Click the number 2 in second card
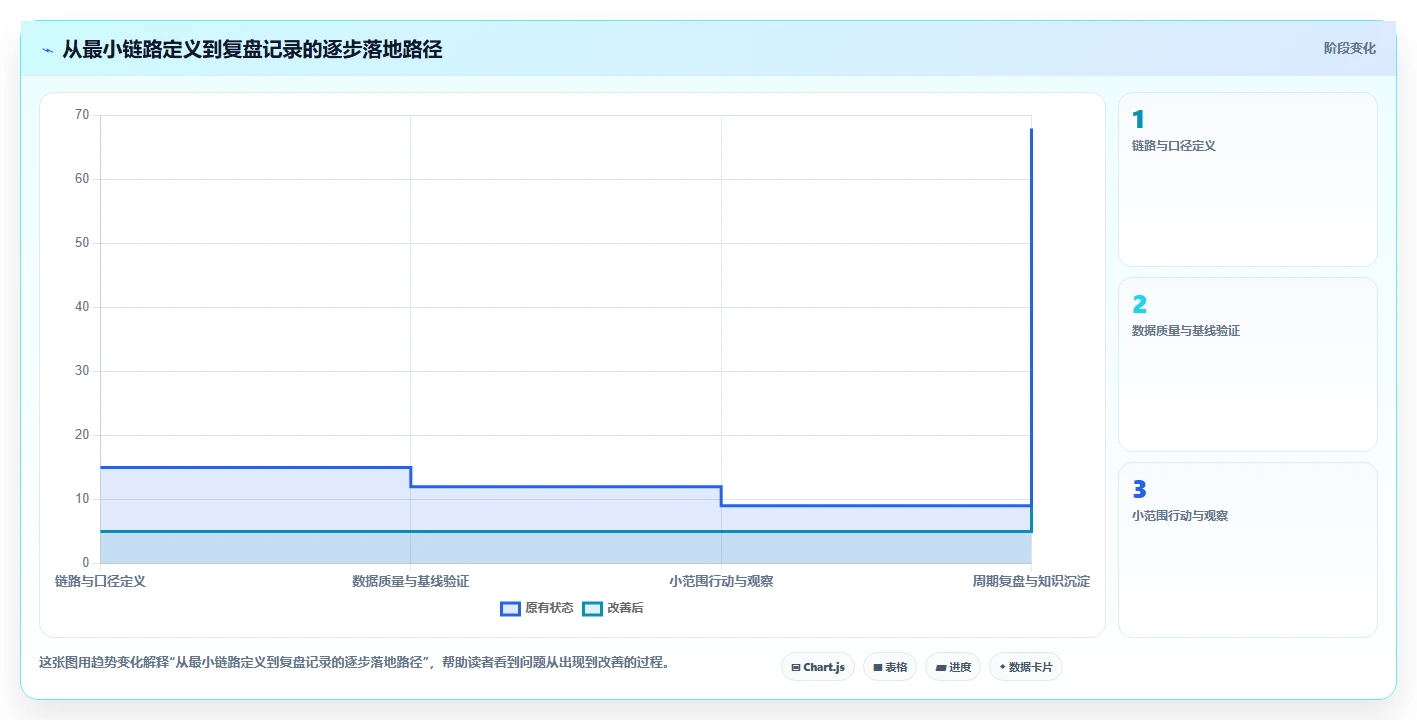The image size is (1417, 720). point(1139,305)
